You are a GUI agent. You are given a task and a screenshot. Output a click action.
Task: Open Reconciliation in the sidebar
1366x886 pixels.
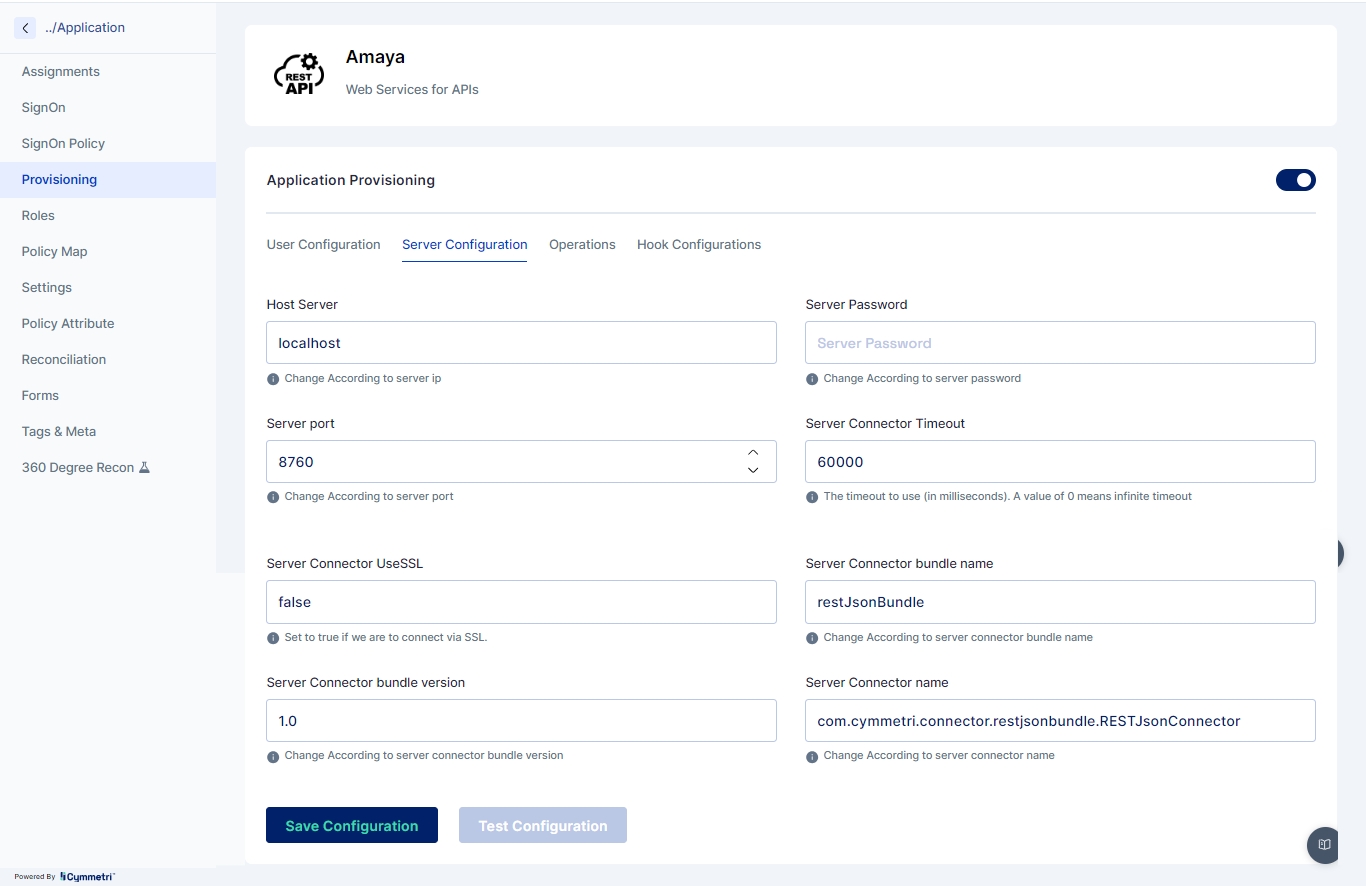pyautogui.click(x=64, y=360)
